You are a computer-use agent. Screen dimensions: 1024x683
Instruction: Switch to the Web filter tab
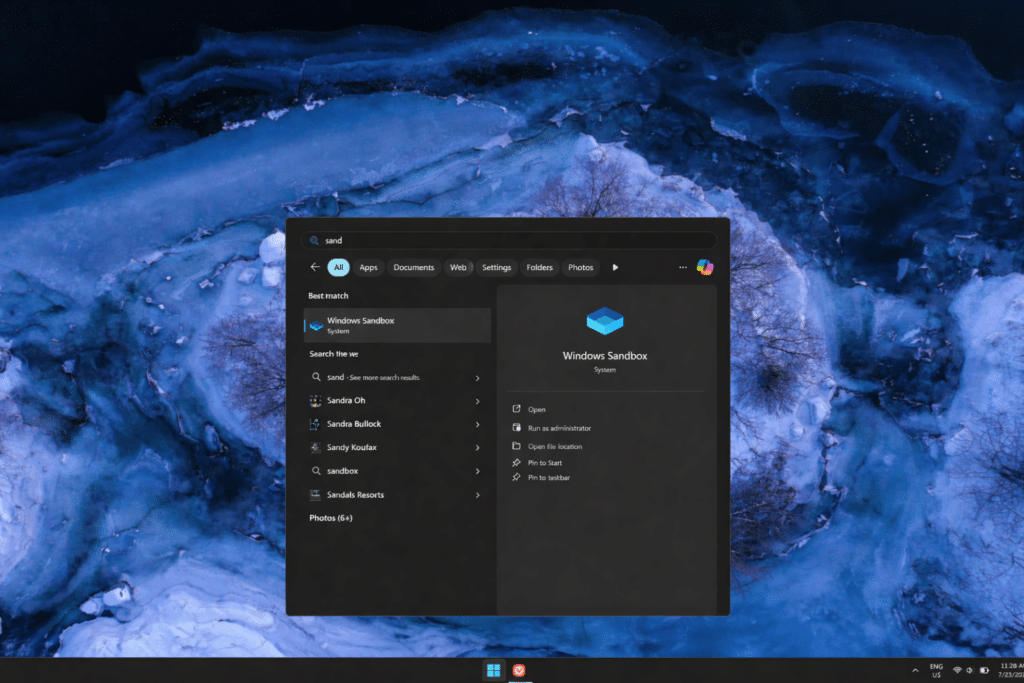458,267
